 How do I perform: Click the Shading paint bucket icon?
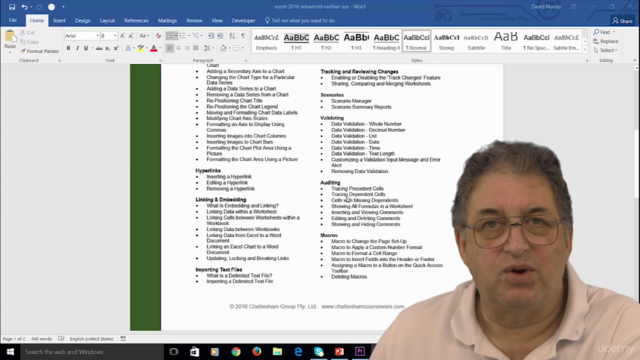(223, 48)
